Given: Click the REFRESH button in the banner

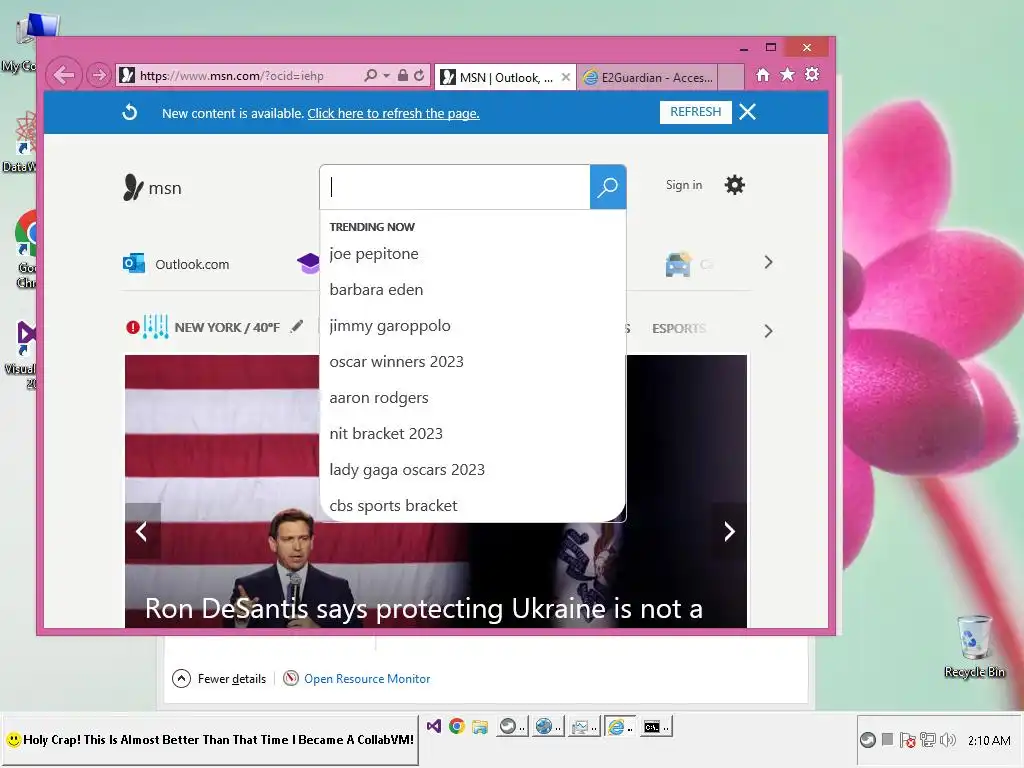Looking at the screenshot, I should pos(696,112).
